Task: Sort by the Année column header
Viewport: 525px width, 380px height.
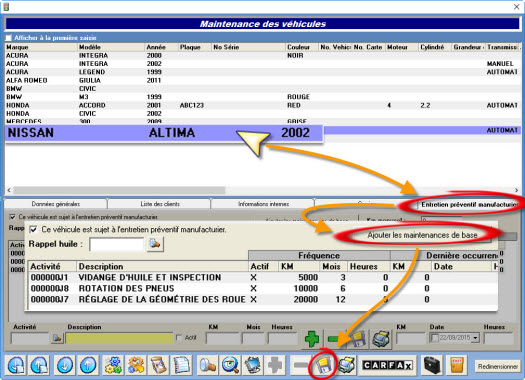Action: (x=161, y=47)
